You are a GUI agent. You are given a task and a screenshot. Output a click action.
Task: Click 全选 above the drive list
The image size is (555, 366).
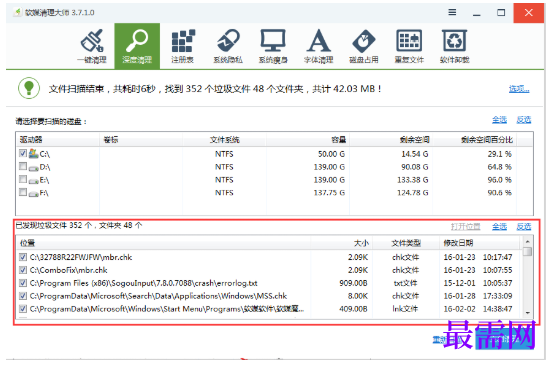tap(499, 120)
